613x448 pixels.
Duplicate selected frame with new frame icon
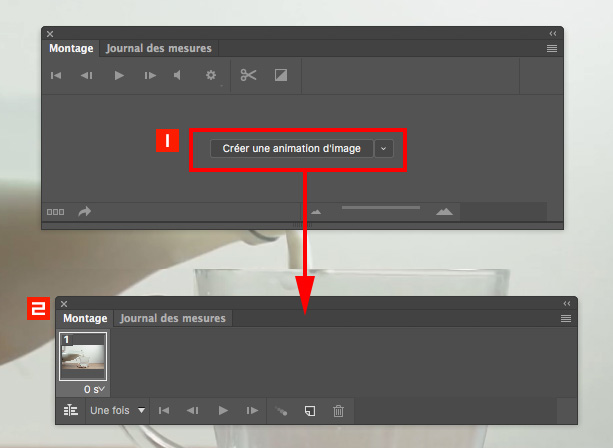[x=310, y=411]
